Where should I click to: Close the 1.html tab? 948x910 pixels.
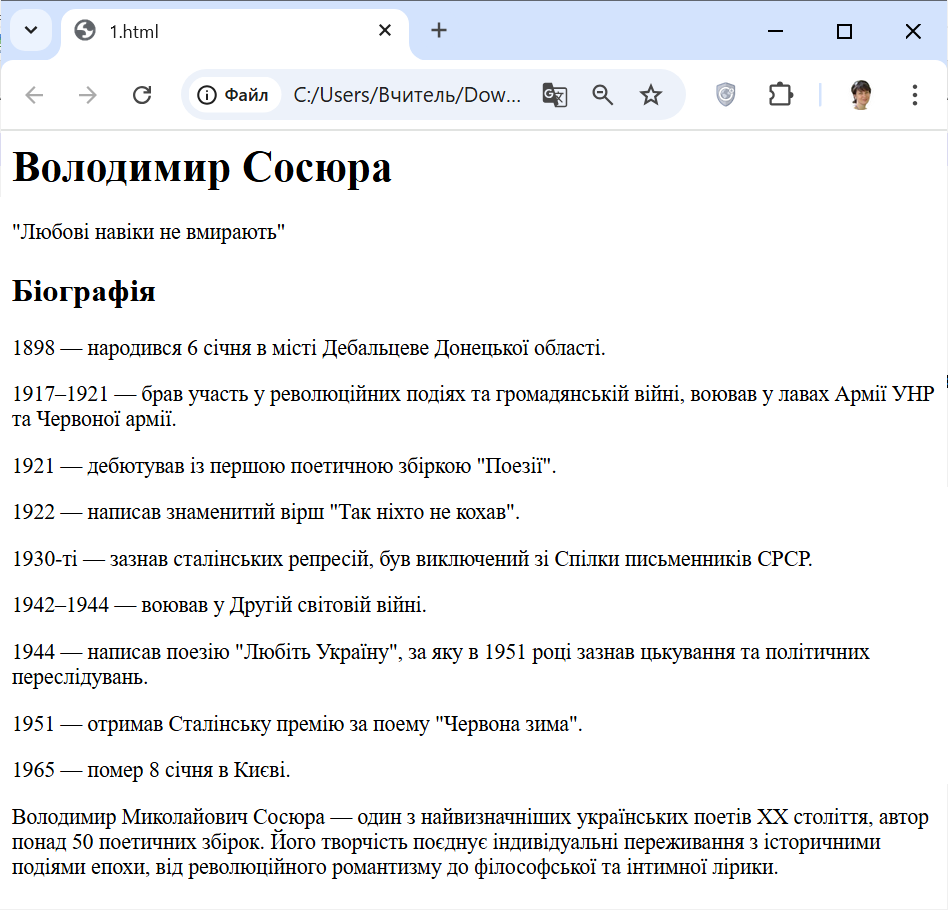pyautogui.click(x=385, y=31)
